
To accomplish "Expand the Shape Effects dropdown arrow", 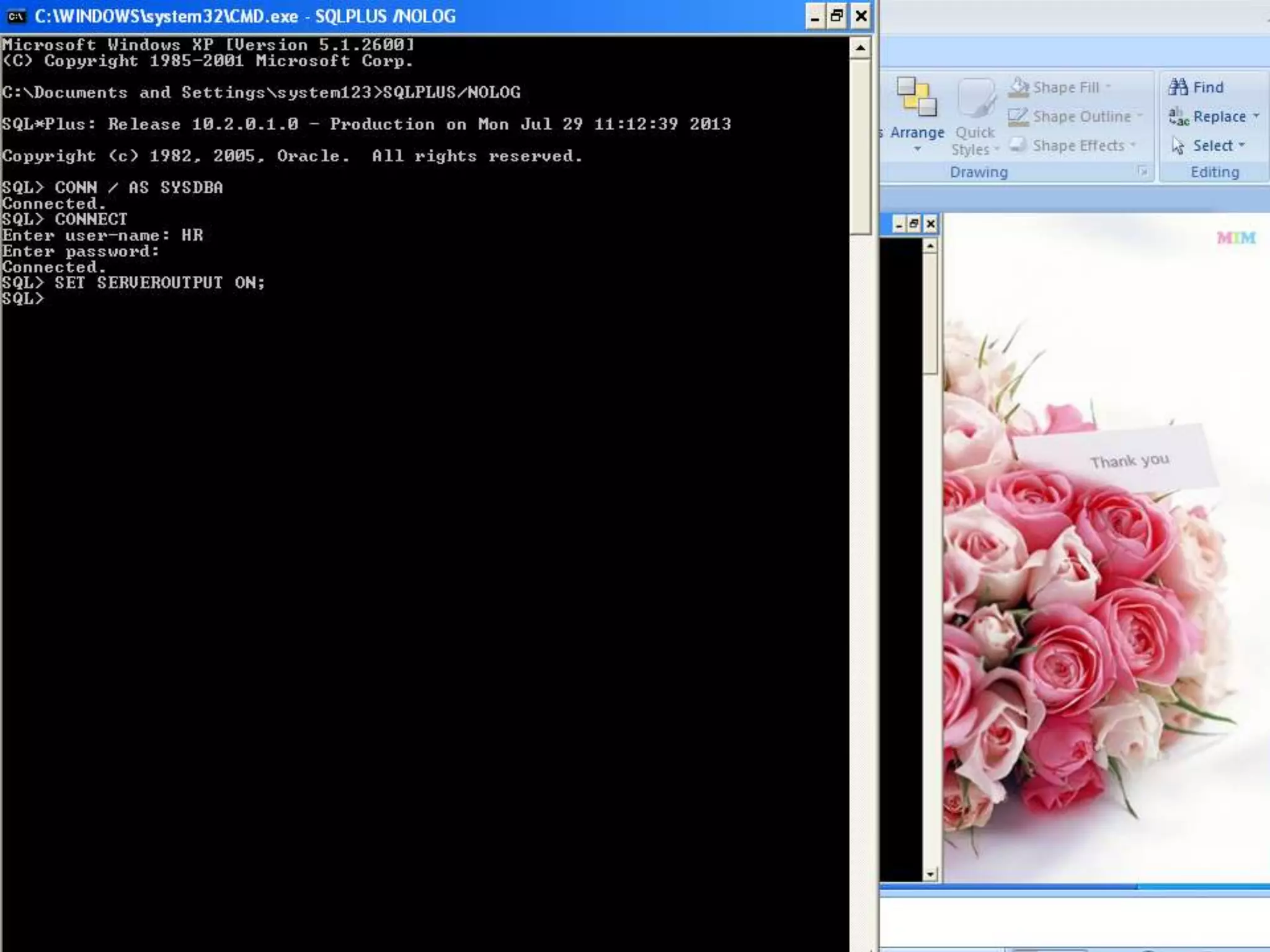I will 1133,145.
